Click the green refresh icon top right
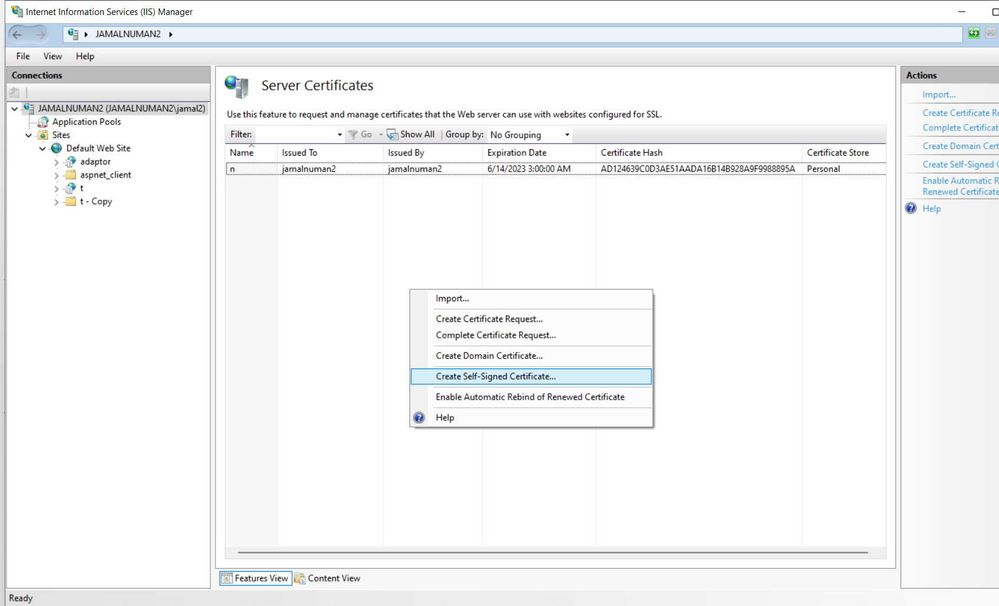999x606 pixels. point(974,33)
